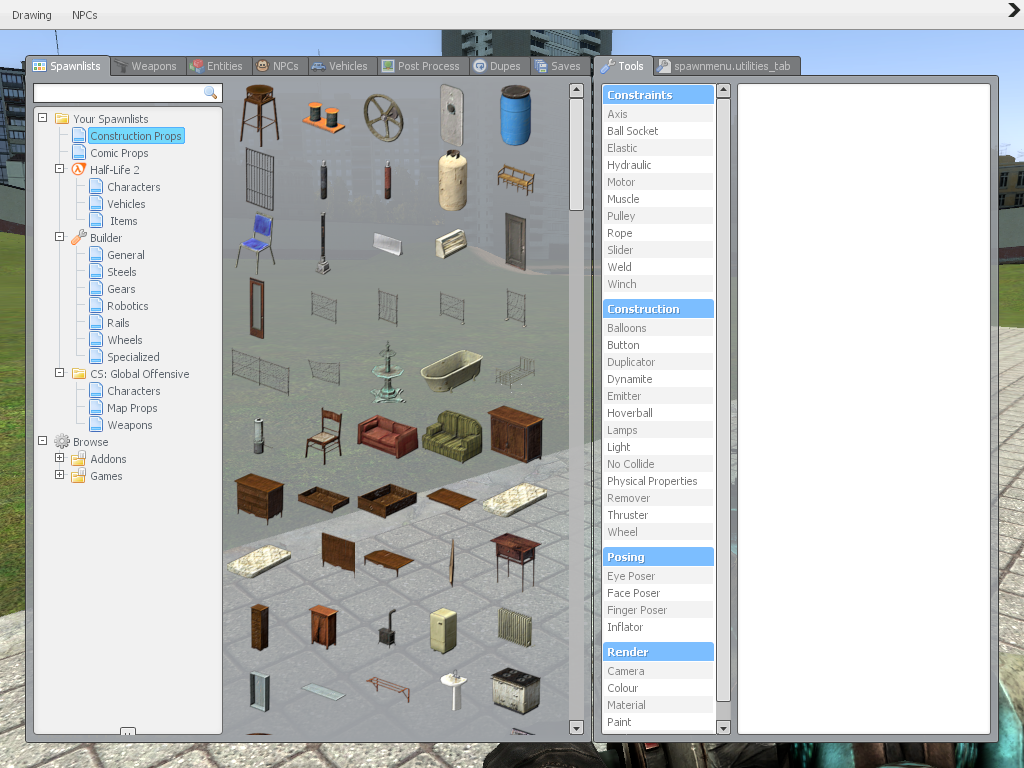Select the Weld tool
Image resolution: width=1024 pixels, height=768 pixels.
(x=658, y=266)
